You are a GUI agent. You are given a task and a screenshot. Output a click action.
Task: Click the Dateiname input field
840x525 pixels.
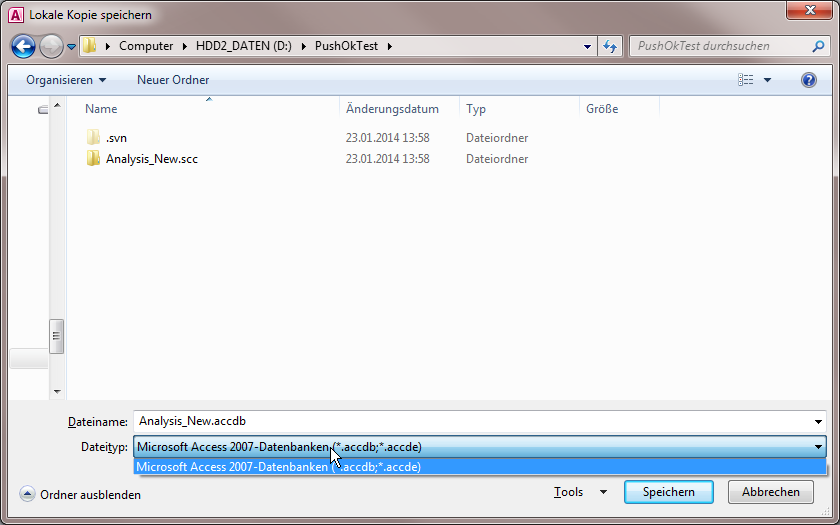(470, 422)
